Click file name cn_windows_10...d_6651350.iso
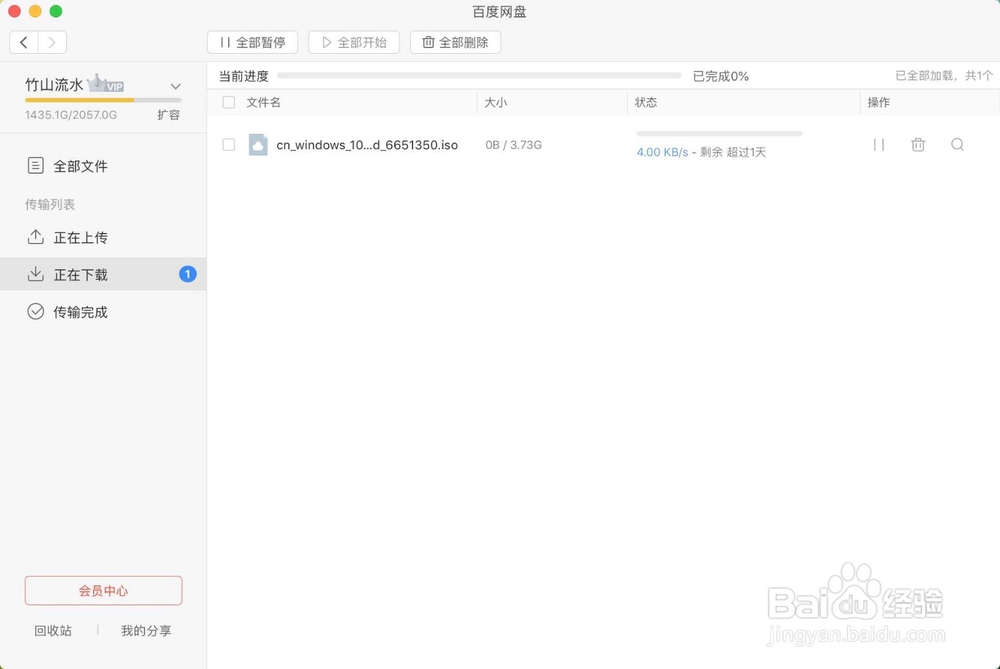The image size is (1000, 669). coord(367,145)
